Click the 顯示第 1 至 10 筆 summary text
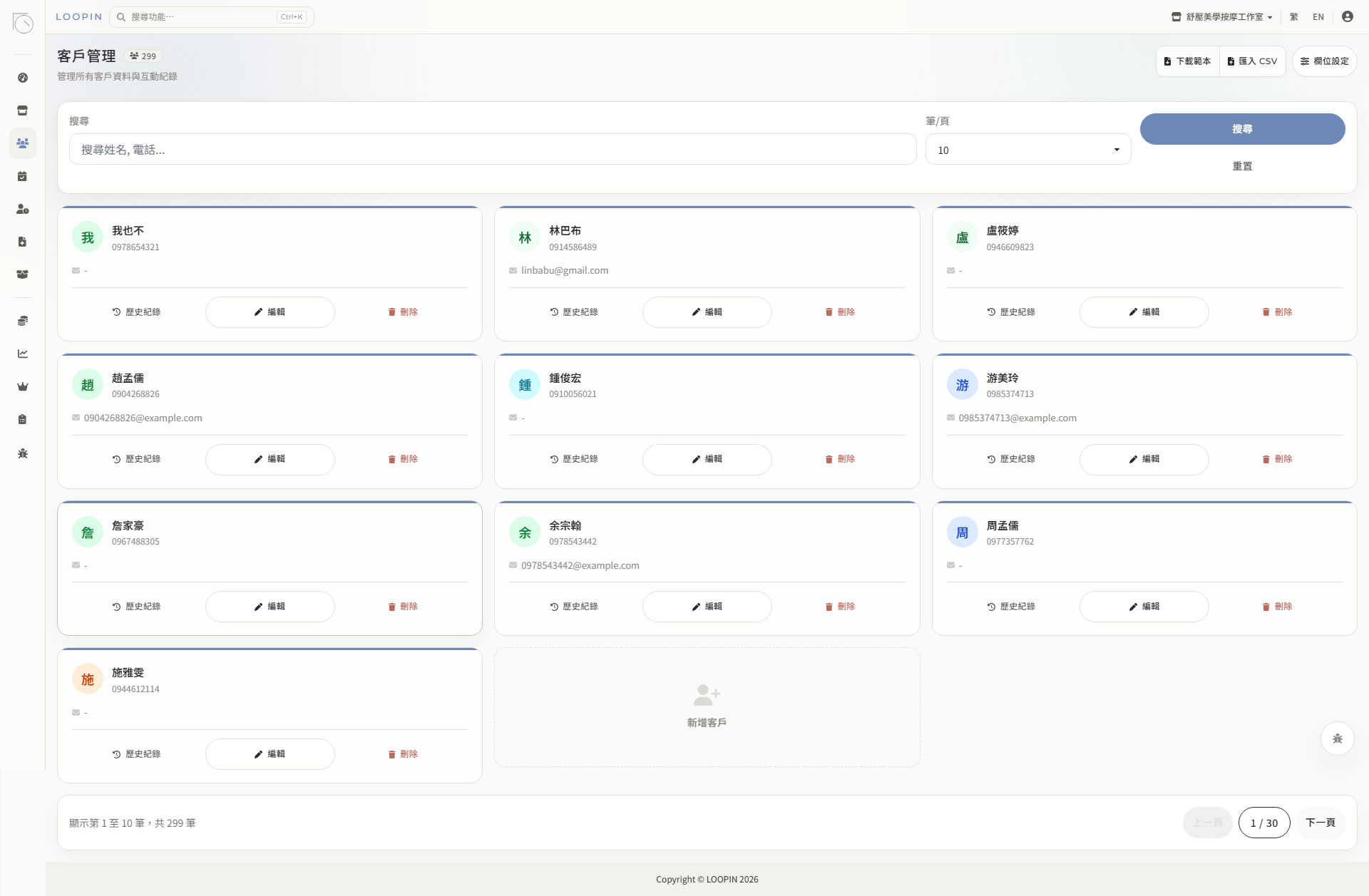 coord(133,823)
